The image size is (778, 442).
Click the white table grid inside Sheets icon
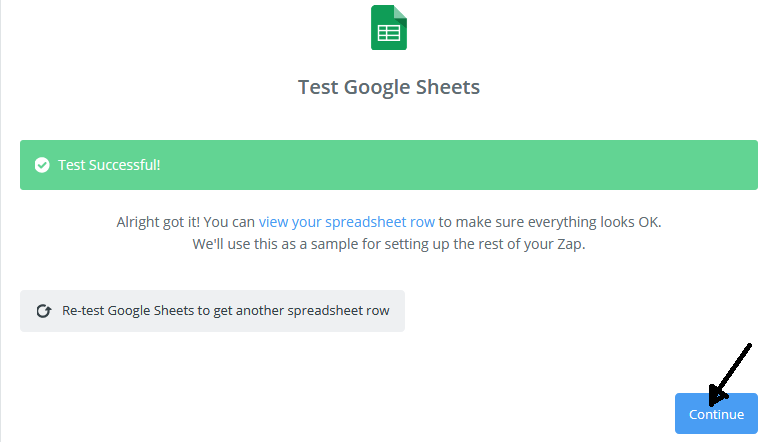pos(389,33)
